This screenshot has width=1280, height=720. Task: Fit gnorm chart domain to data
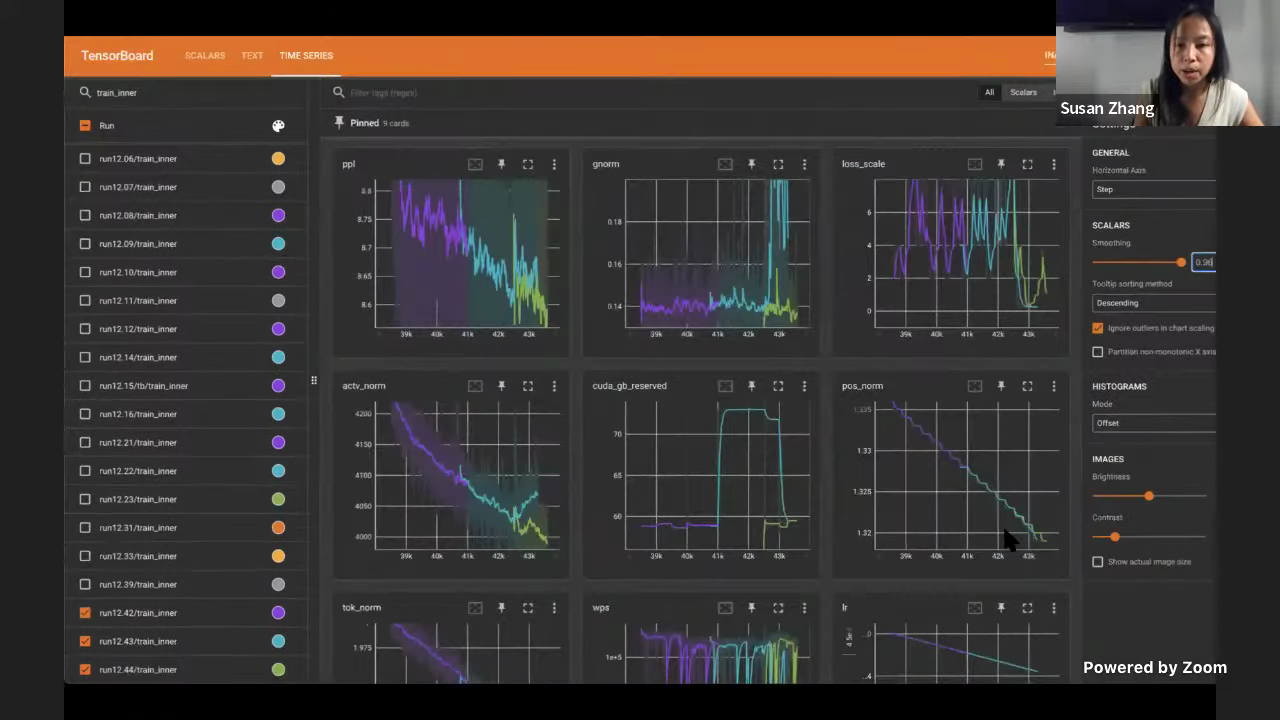[725, 164]
